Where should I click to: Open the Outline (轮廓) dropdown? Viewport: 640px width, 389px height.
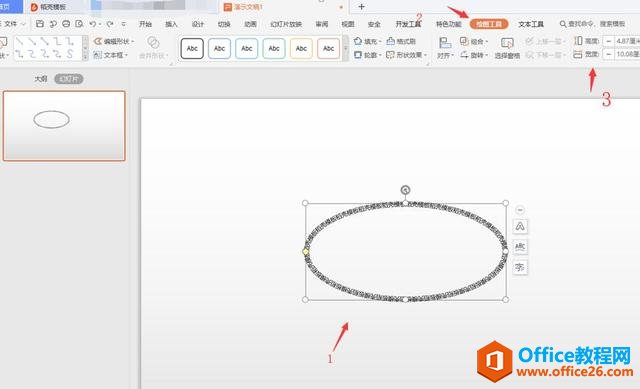pos(367,55)
